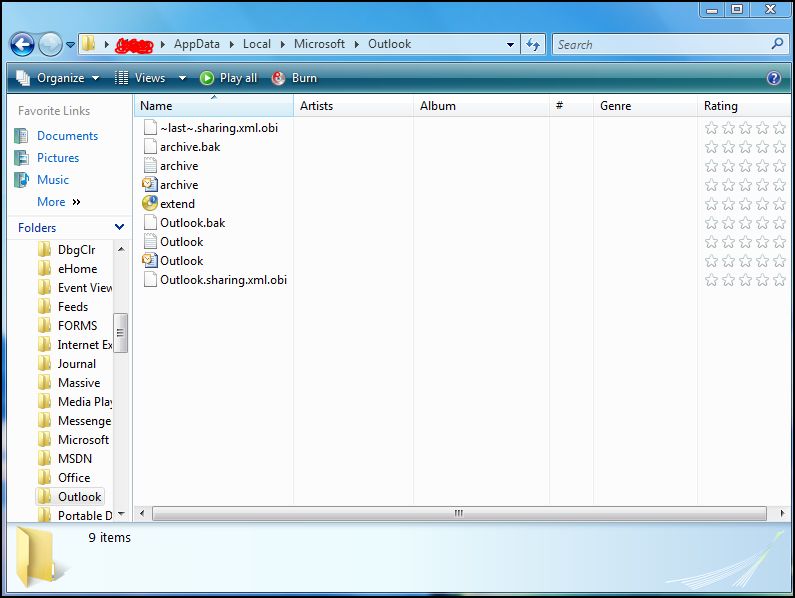Click the Outlook.bak blank file icon

150,223
